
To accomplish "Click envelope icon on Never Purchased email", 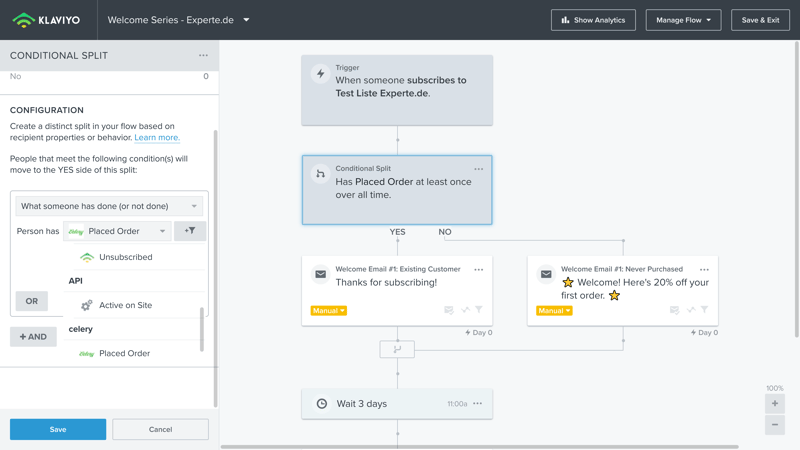I will pos(546,274).
